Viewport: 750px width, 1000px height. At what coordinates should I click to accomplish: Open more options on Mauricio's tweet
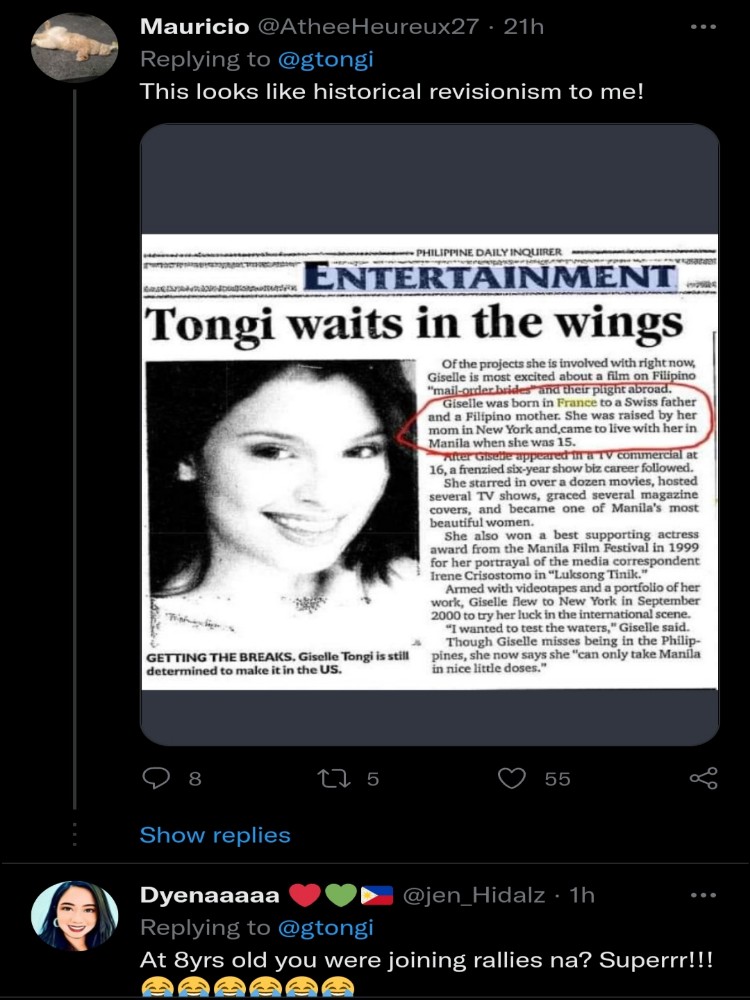coord(704,27)
